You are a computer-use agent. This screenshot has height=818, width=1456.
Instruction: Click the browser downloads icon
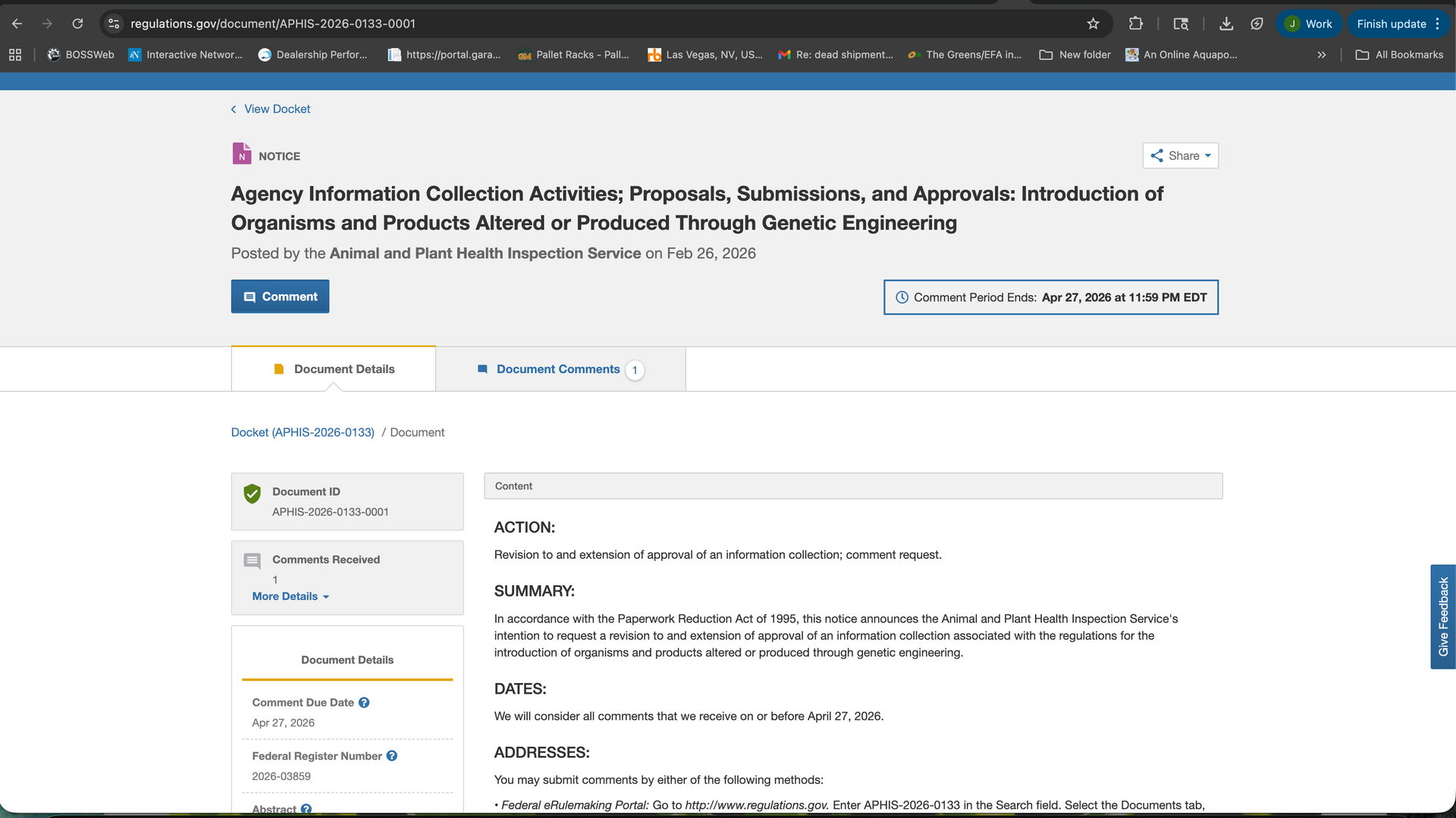pos(1225,24)
